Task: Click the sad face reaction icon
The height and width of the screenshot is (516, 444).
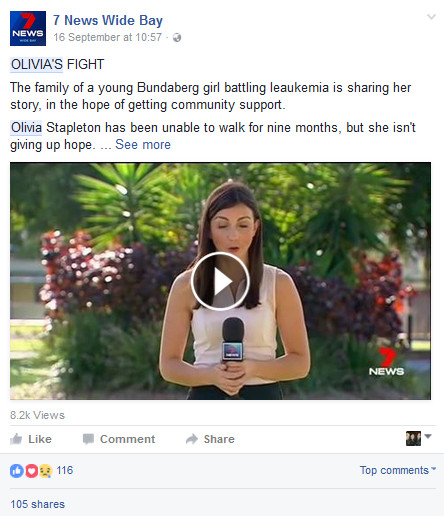Action: pyautogui.click(x=46, y=471)
